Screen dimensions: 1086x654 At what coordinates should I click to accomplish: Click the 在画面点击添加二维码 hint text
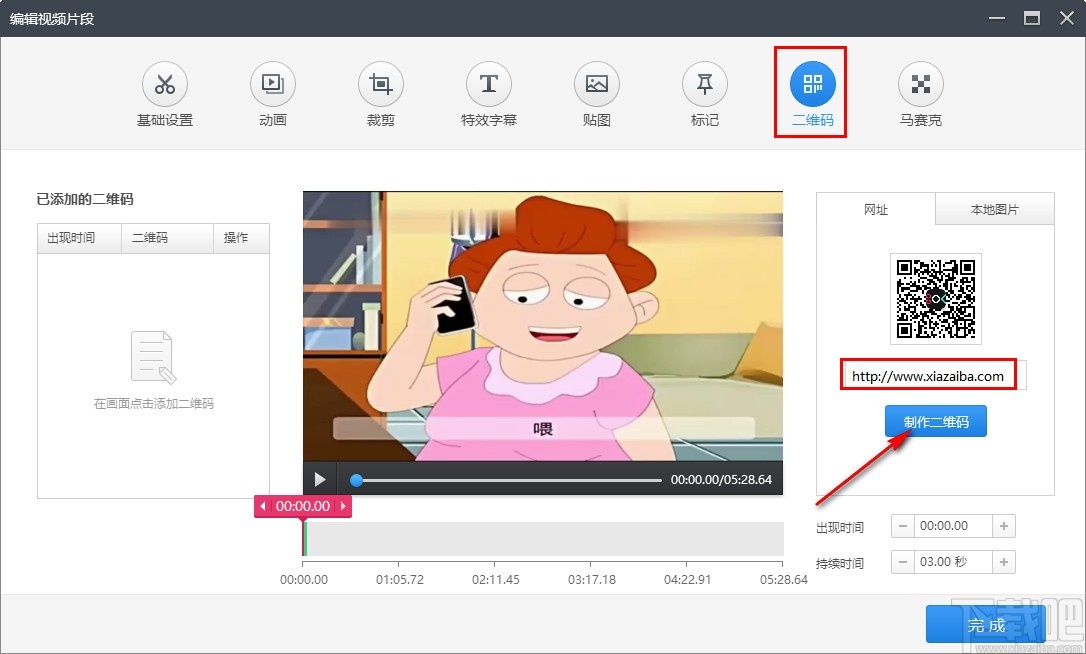[x=154, y=403]
